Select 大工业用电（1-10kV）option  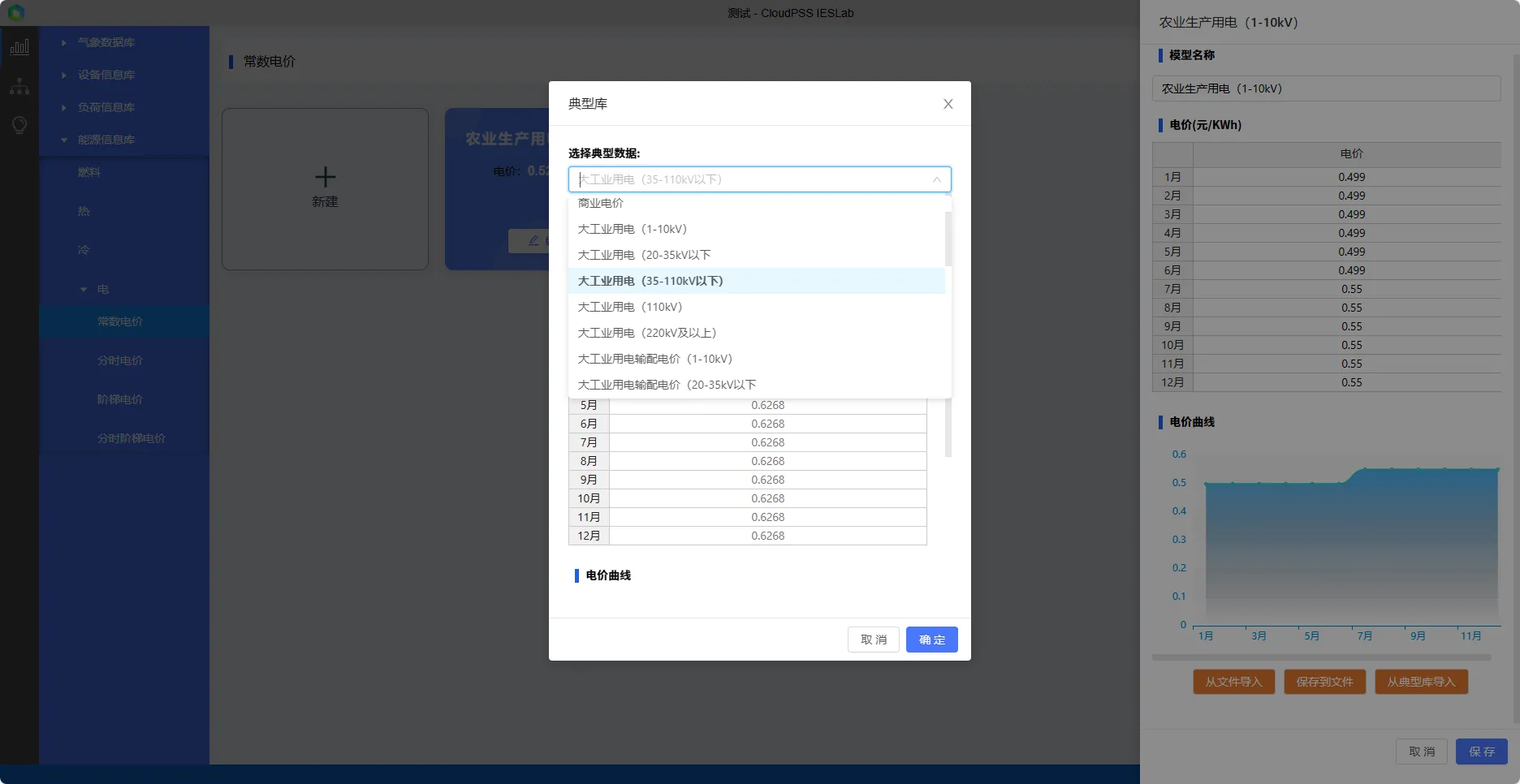757,229
